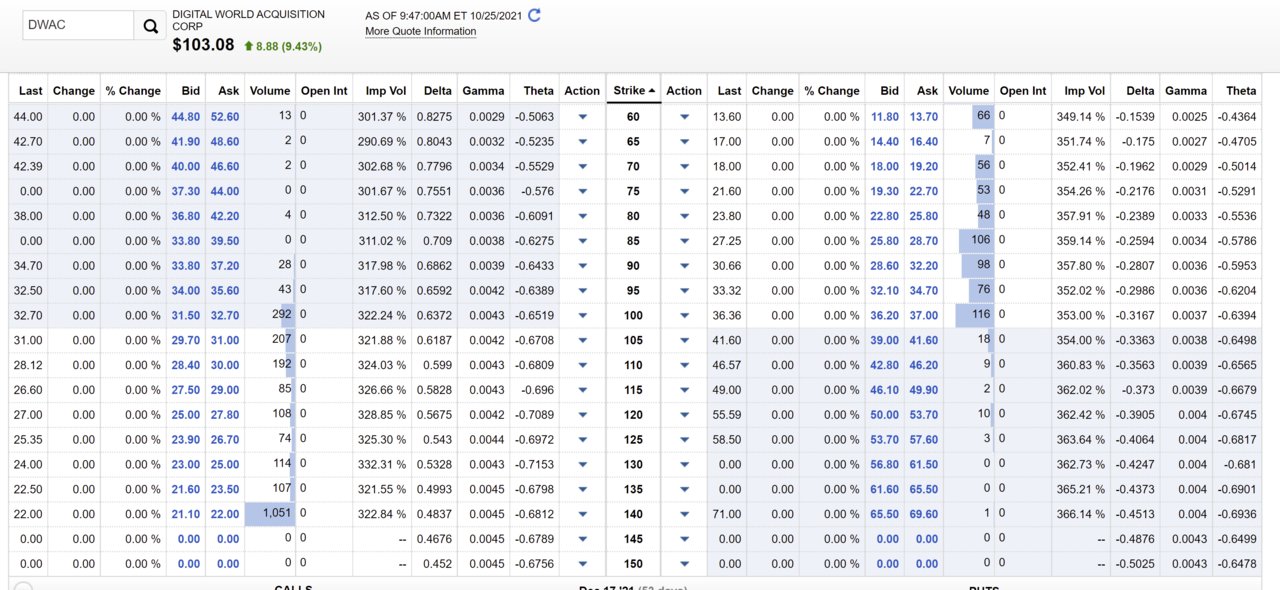Open calls Action dropdown for strike 100

click(x=582, y=315)
